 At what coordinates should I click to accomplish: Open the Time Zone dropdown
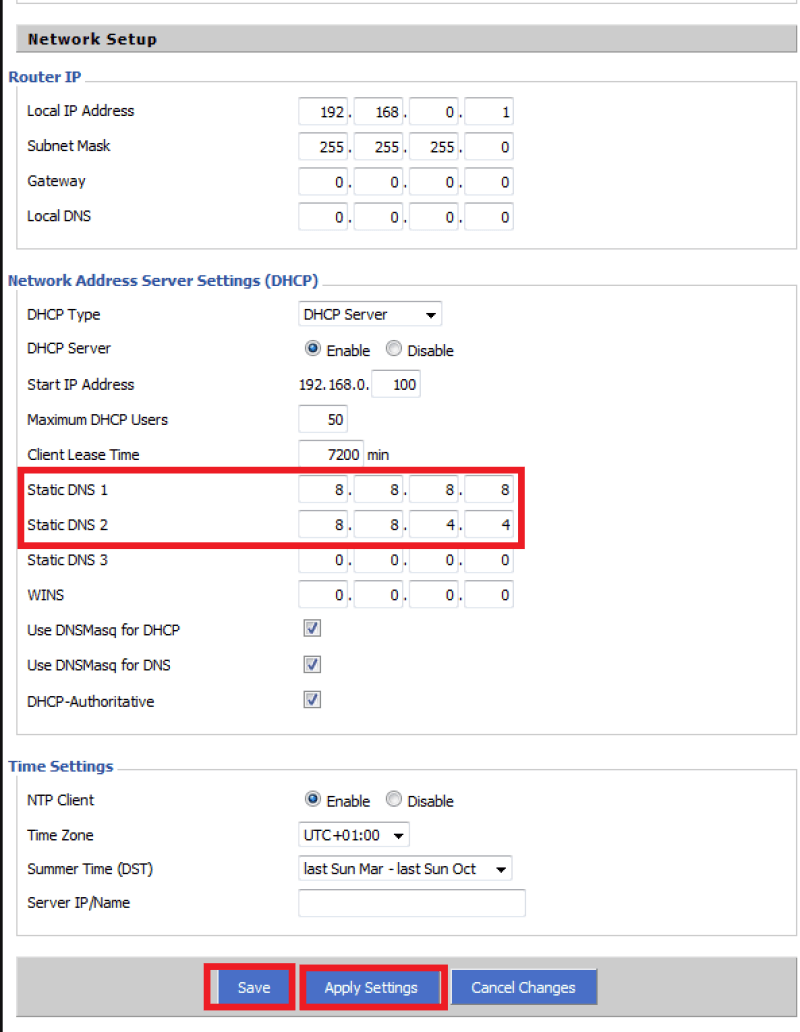pos(354,835)
